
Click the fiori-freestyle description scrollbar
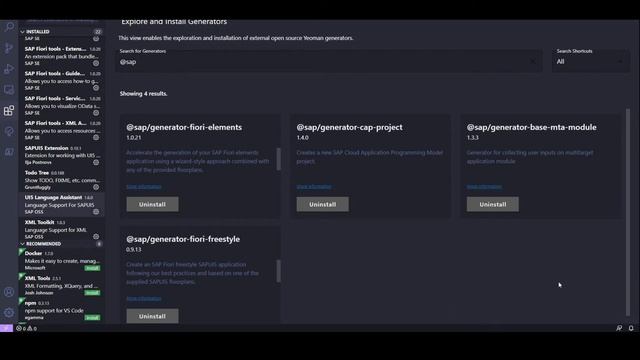click(279, 271)
